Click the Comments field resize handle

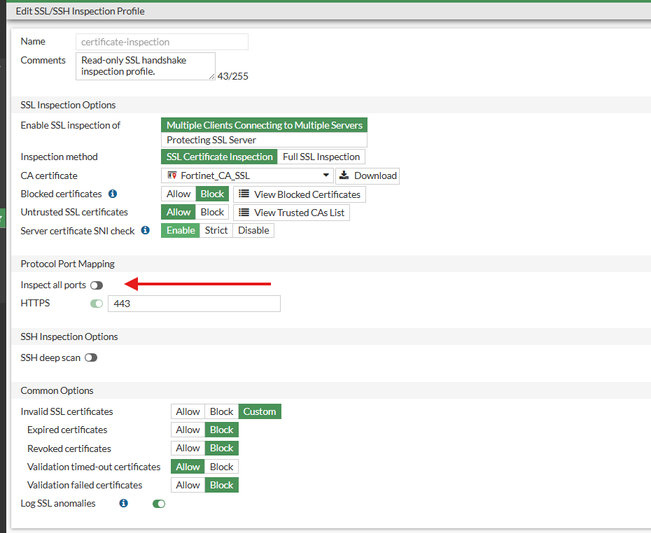coord(212,76)
